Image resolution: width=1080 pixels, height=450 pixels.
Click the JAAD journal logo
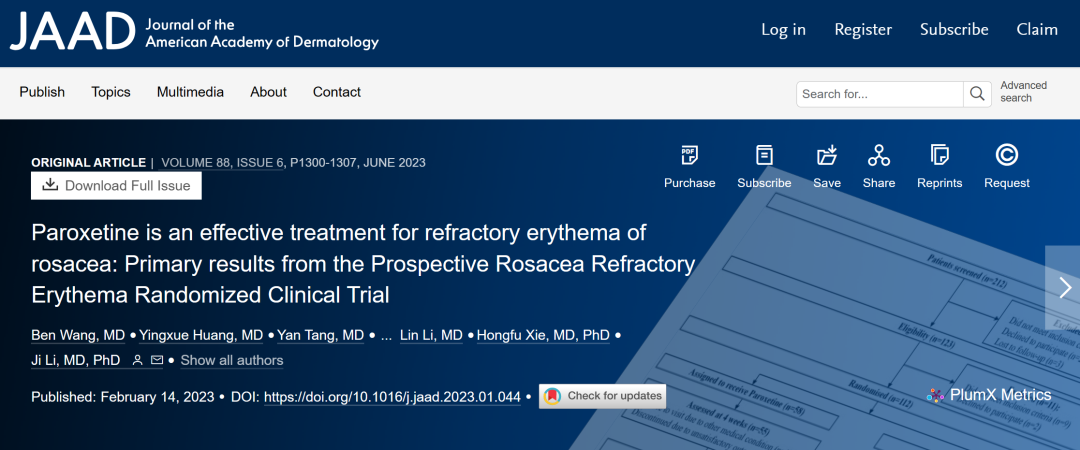point(194,32)
